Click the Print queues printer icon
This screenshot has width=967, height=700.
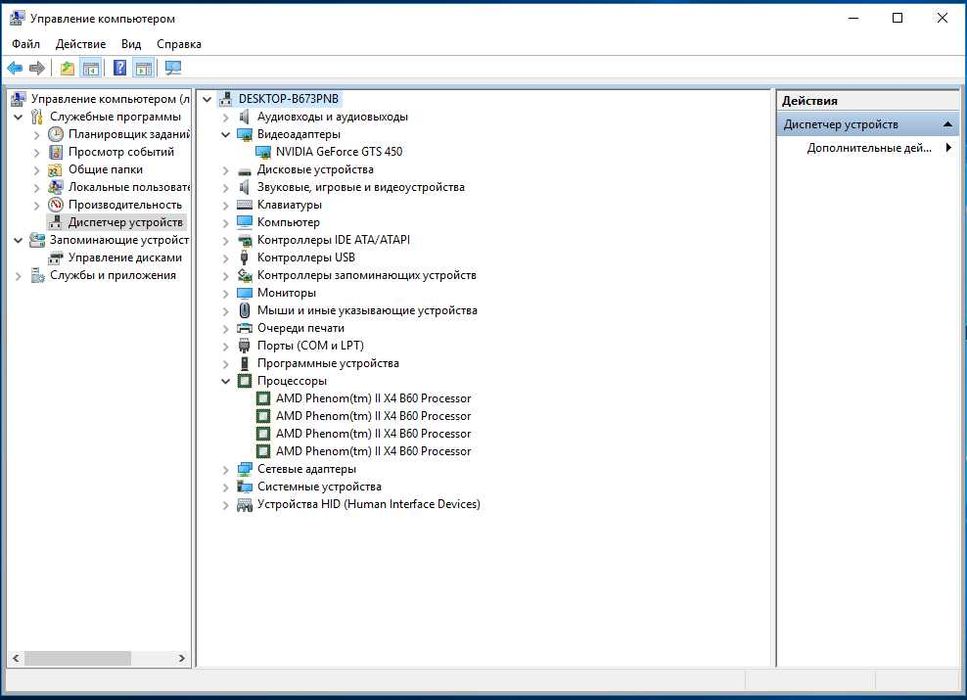245,328
